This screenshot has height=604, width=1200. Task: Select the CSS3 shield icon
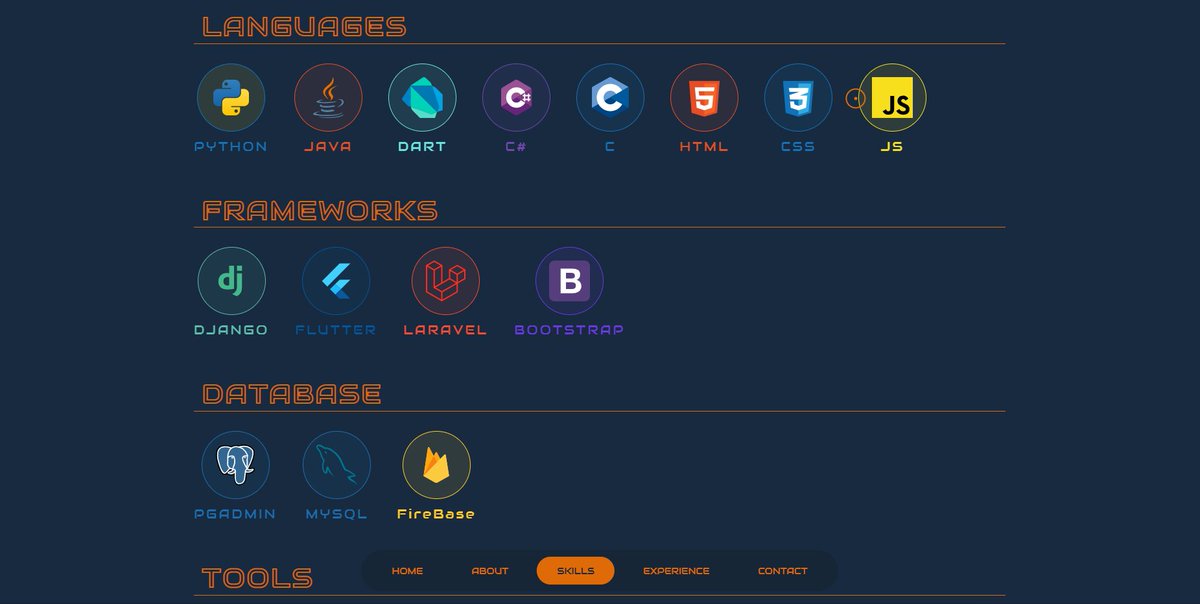coord(798,98)
